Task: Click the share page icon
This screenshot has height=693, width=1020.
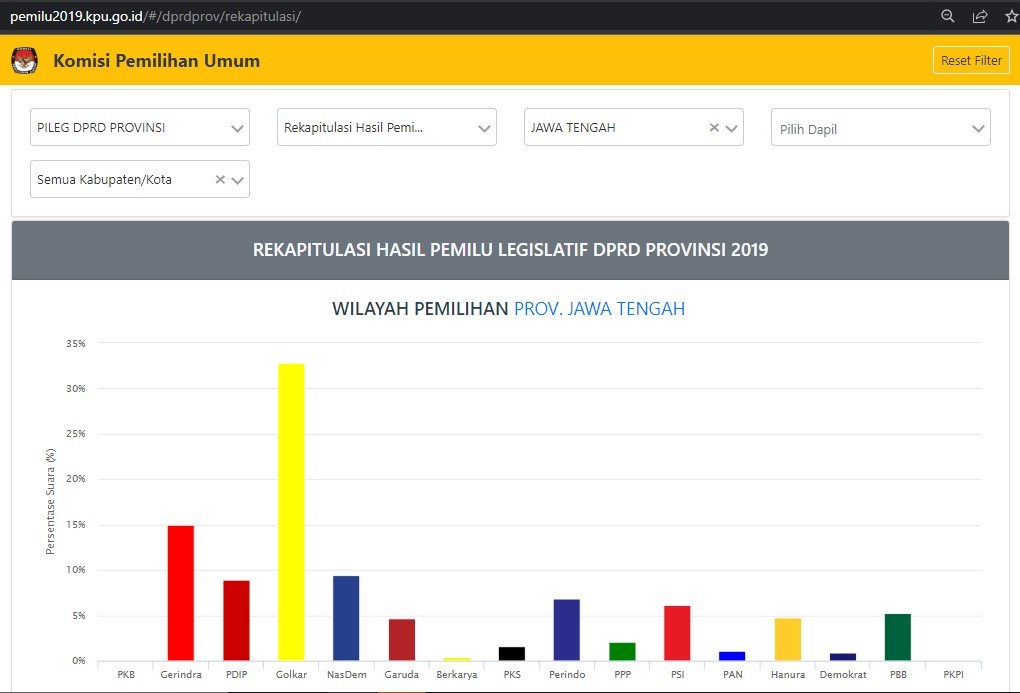Action: coord(980,16)
